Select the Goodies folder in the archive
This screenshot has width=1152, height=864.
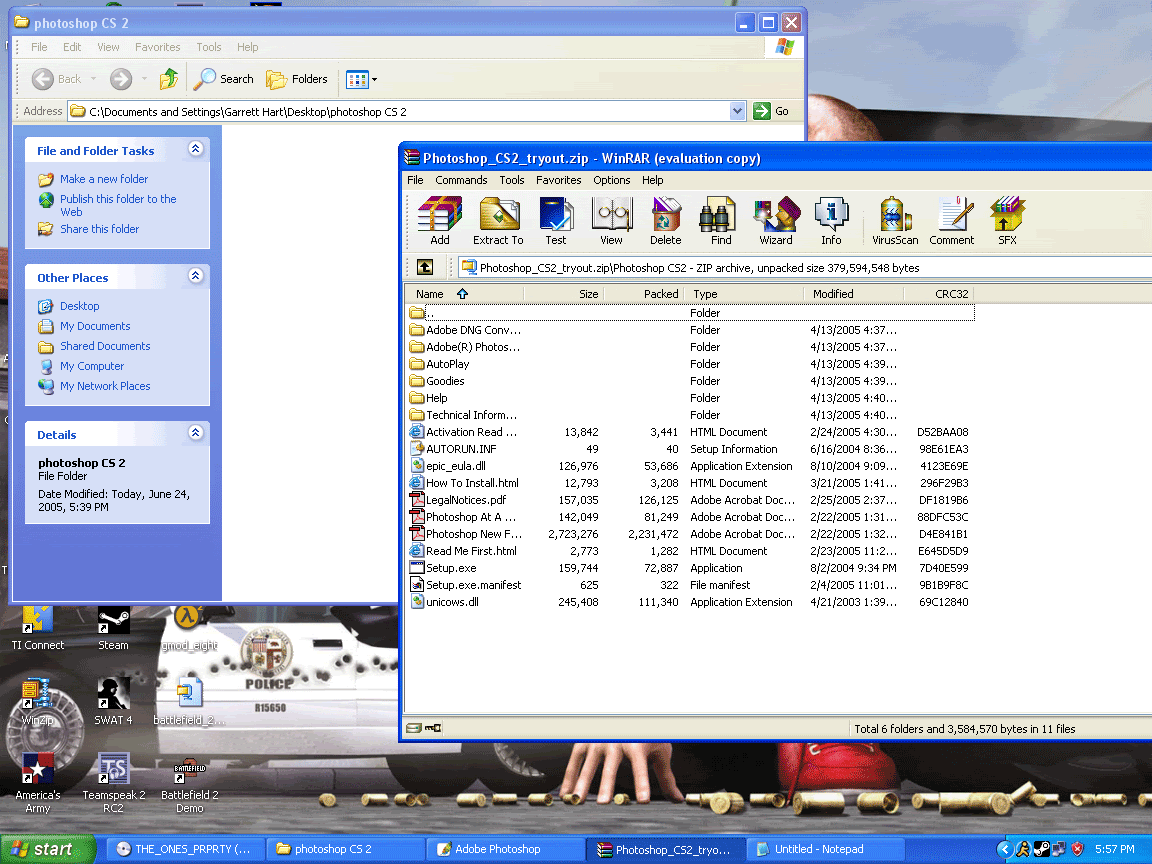(444, 381)
